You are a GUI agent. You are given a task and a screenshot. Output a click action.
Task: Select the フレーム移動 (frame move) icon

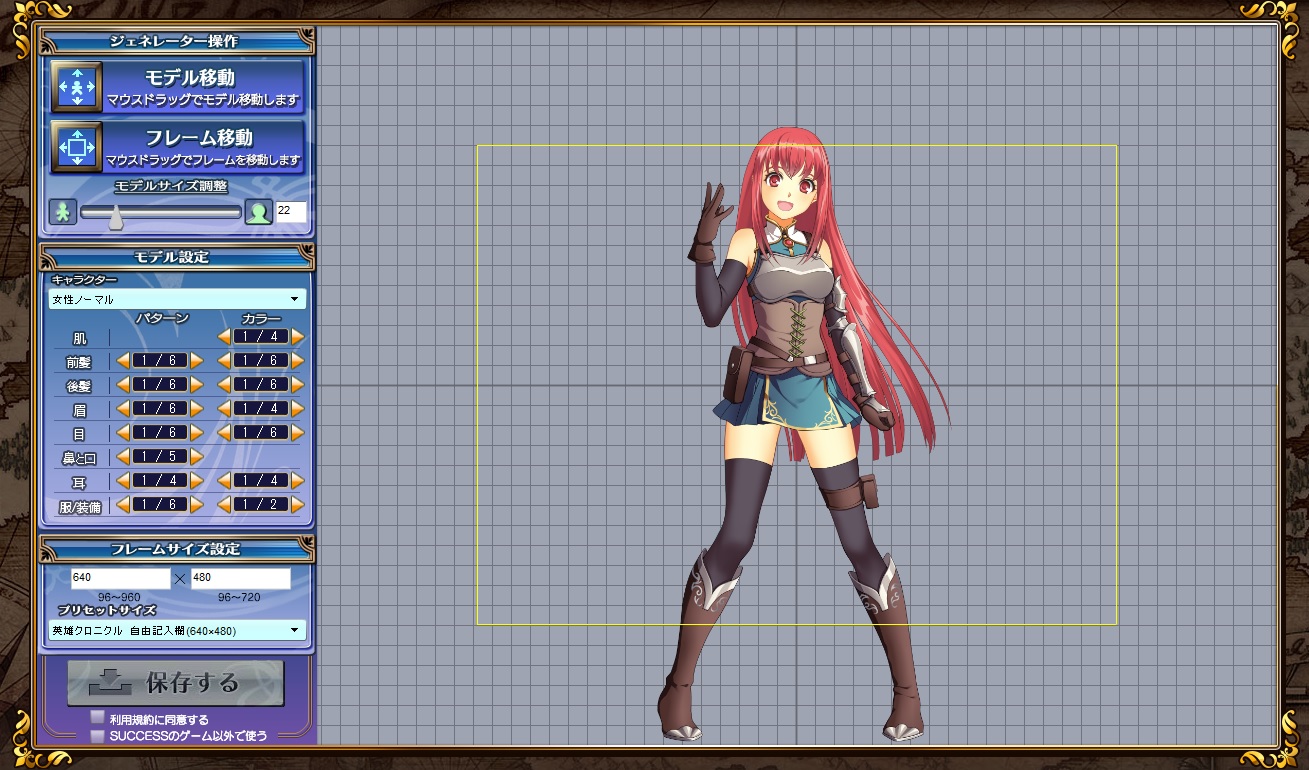(77, 147)
